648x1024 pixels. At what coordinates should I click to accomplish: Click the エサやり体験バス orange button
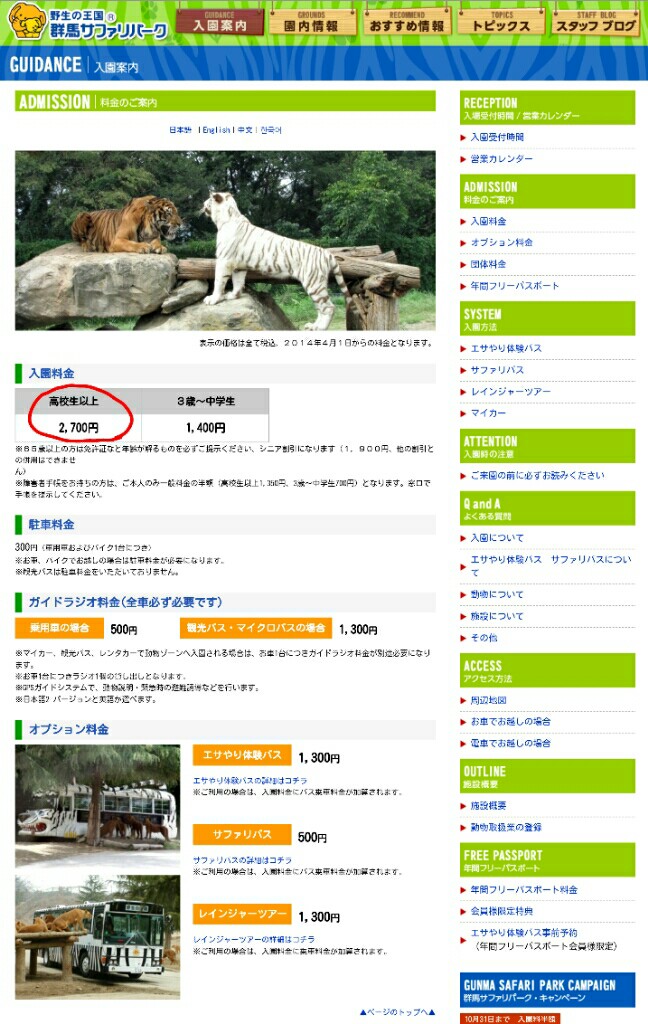[242, 755]
